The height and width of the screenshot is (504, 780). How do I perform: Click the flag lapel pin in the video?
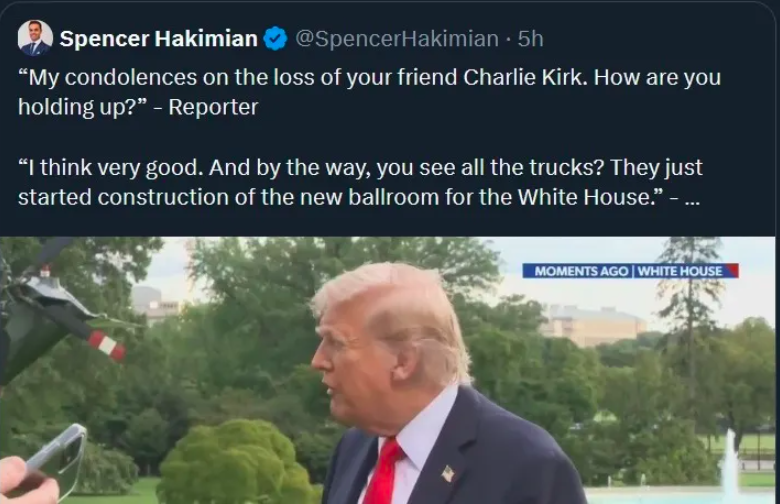[x=447, y=474]
